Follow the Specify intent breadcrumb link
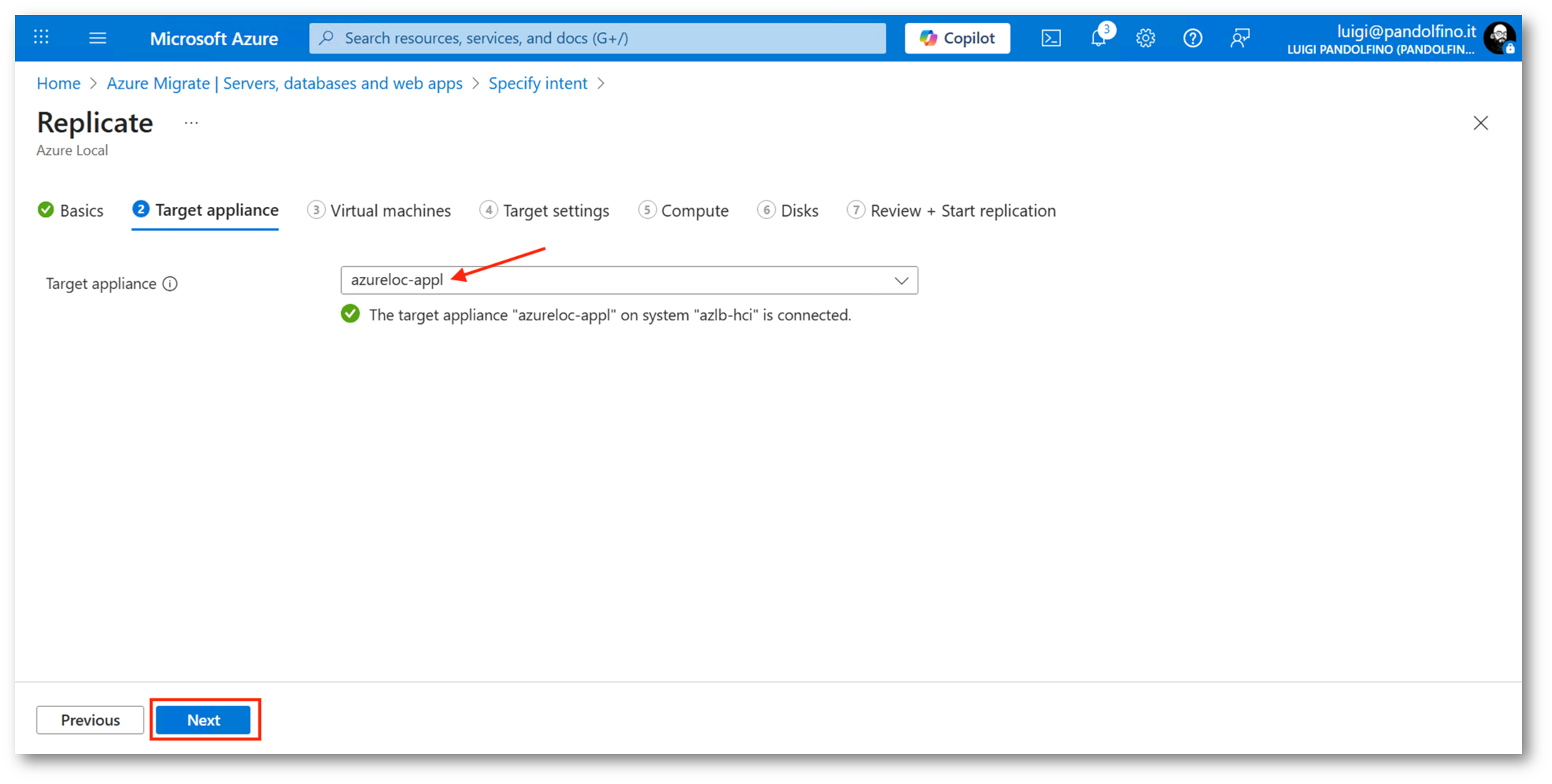1552x784 pixels. click(537, 83)
